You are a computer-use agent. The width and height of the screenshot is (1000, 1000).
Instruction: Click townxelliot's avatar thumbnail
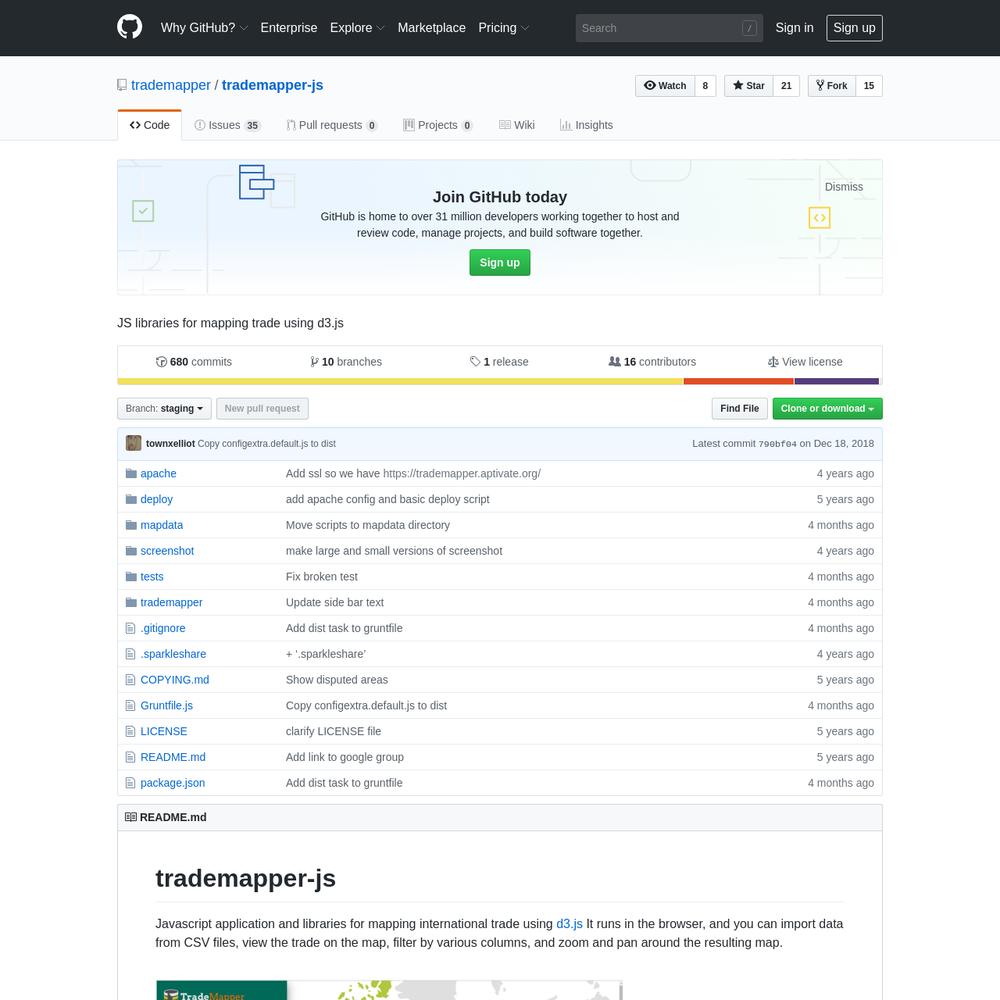point(133,443)
